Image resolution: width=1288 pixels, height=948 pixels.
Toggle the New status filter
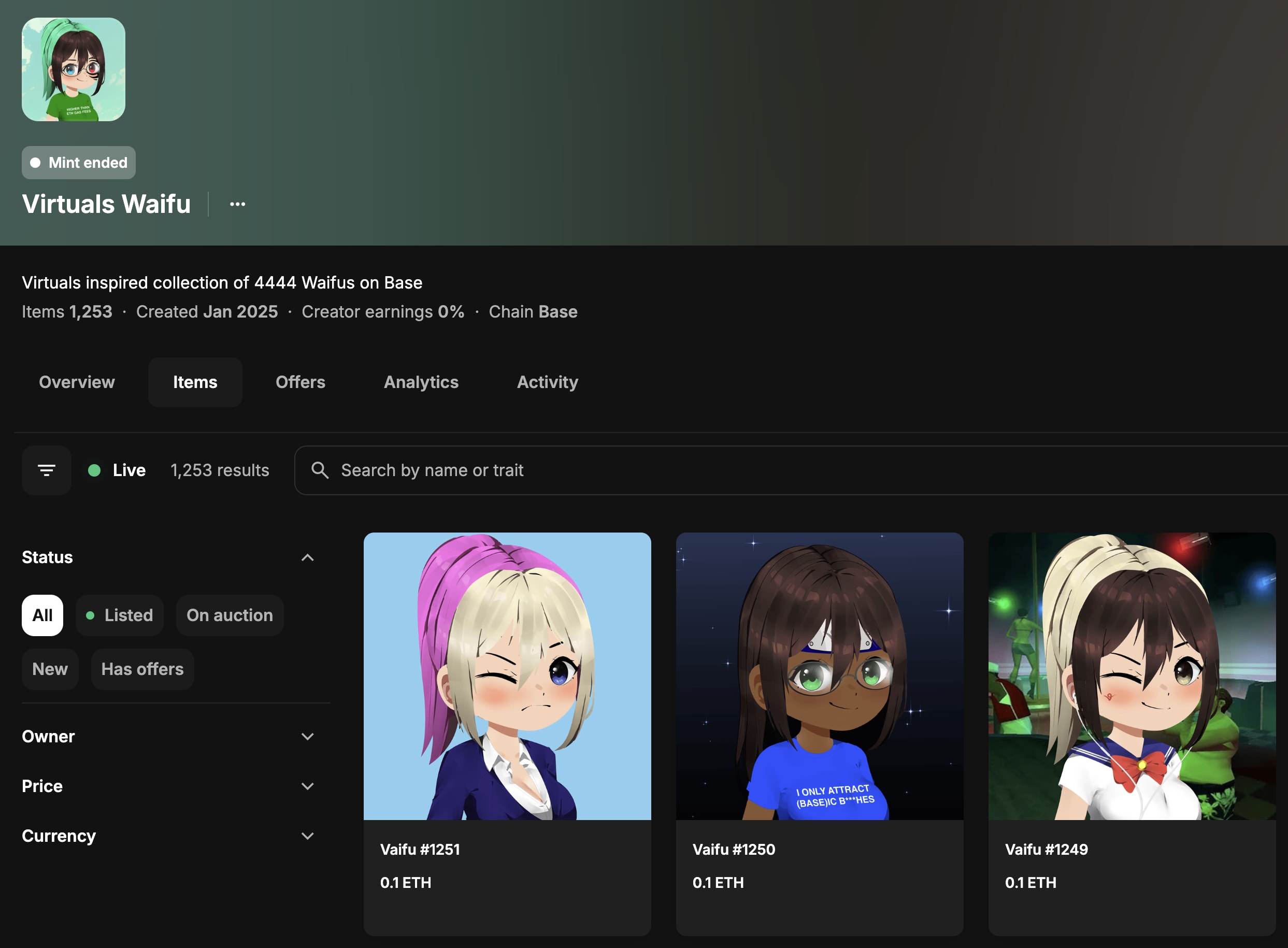coord(50,669)
